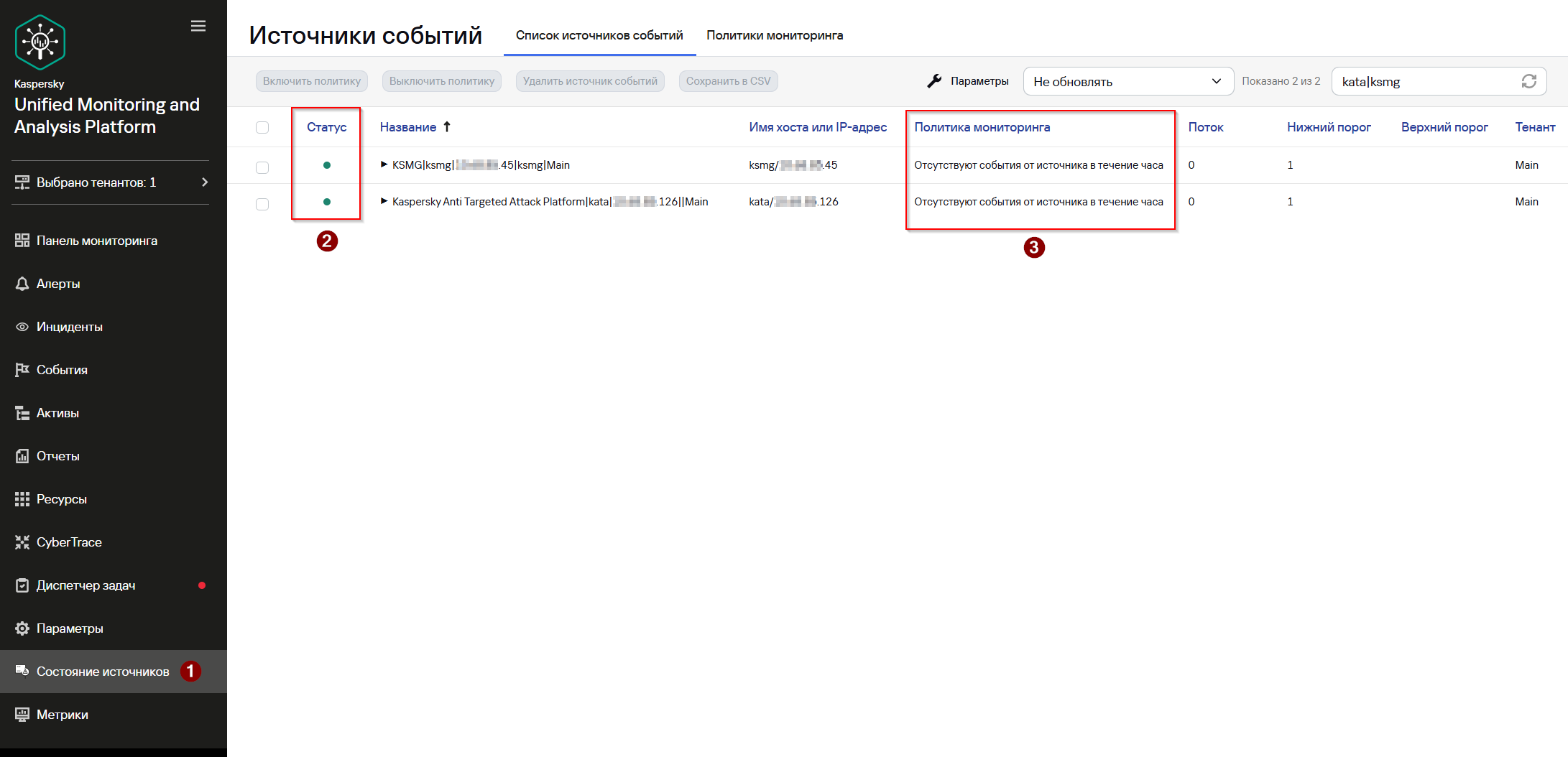Sort by the Название column header
The width and height of the screenshot is (1568, 757).
coord(408,127)
